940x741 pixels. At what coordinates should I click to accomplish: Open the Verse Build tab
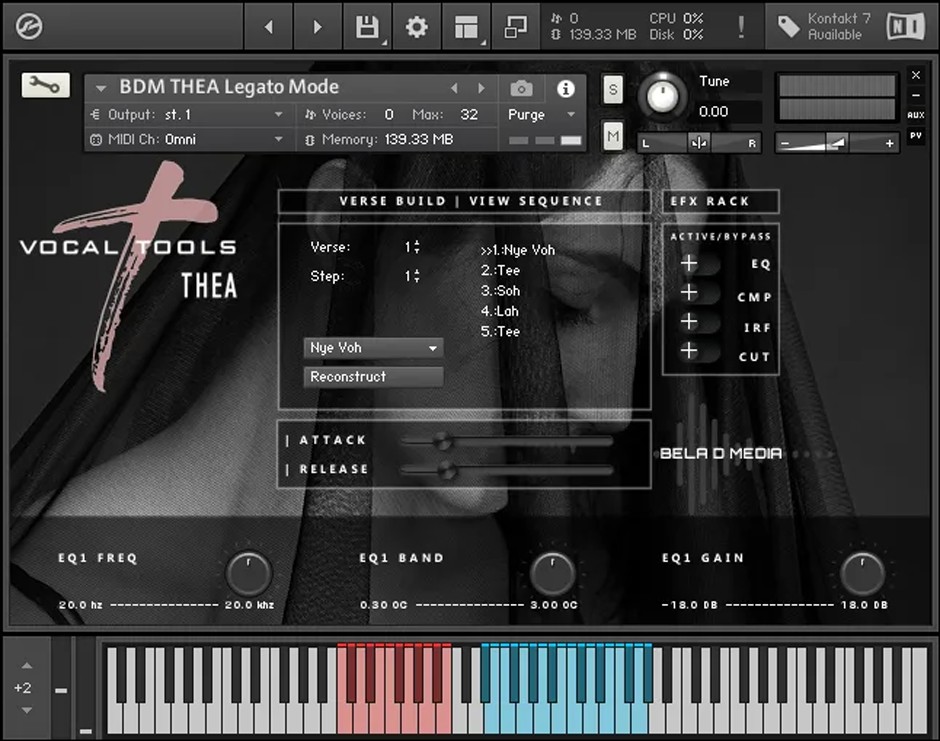pyautogui.click(x=393, y=201)
